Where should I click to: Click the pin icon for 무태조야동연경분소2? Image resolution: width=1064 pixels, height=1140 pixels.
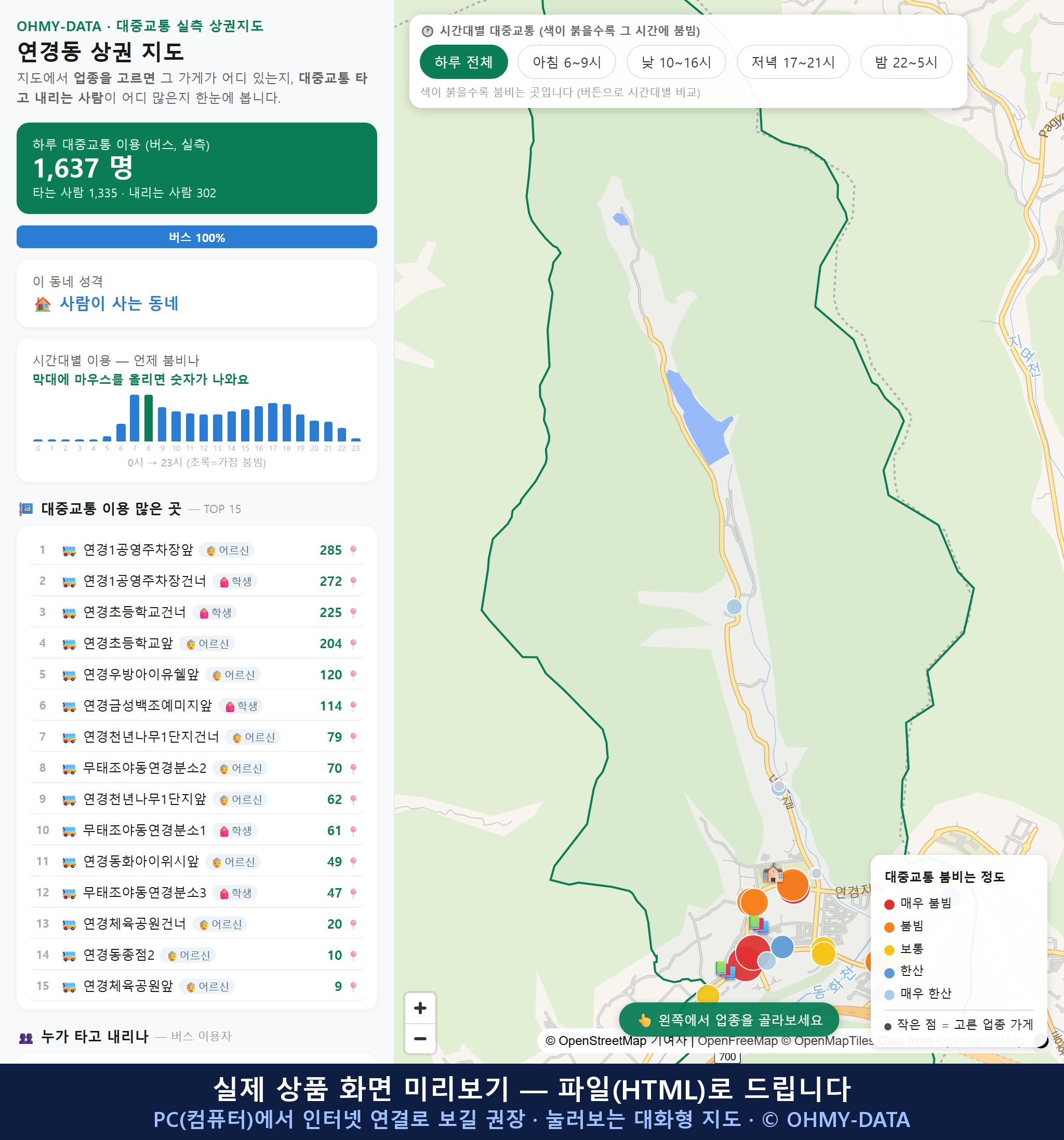(x=353, y=769)
